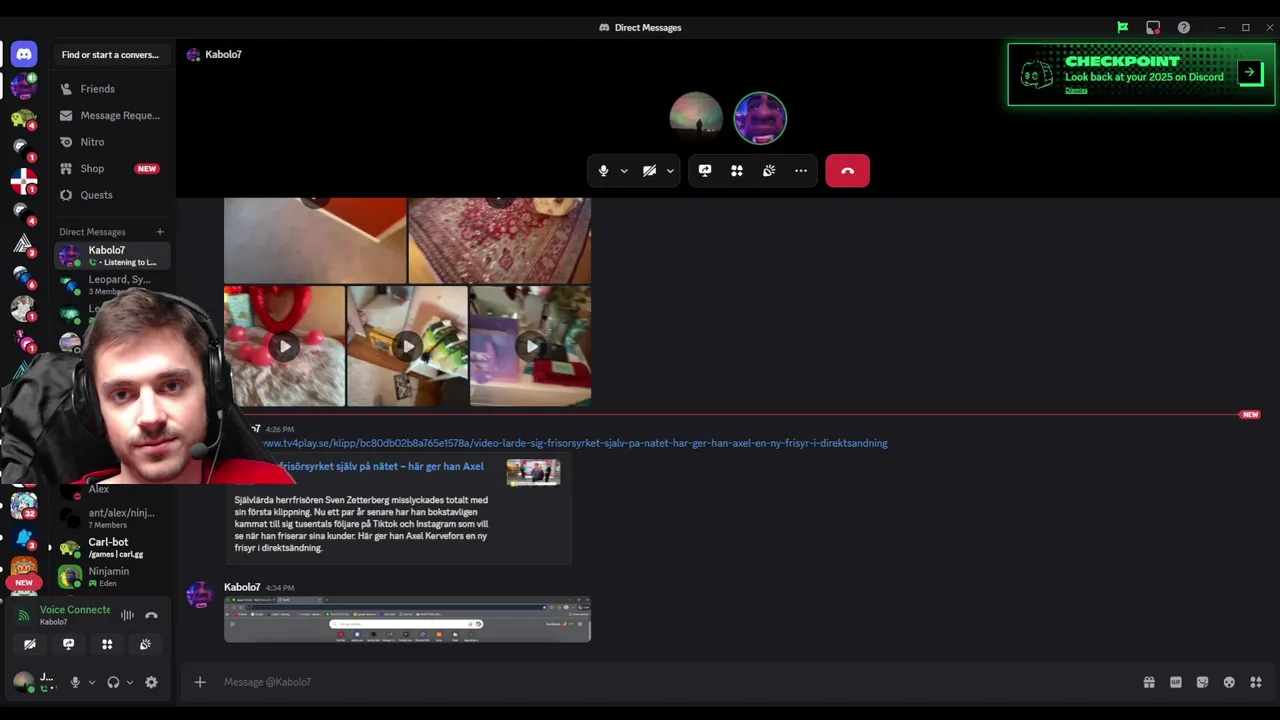Open the Checkpoint flag icon in title bar

1123,27
